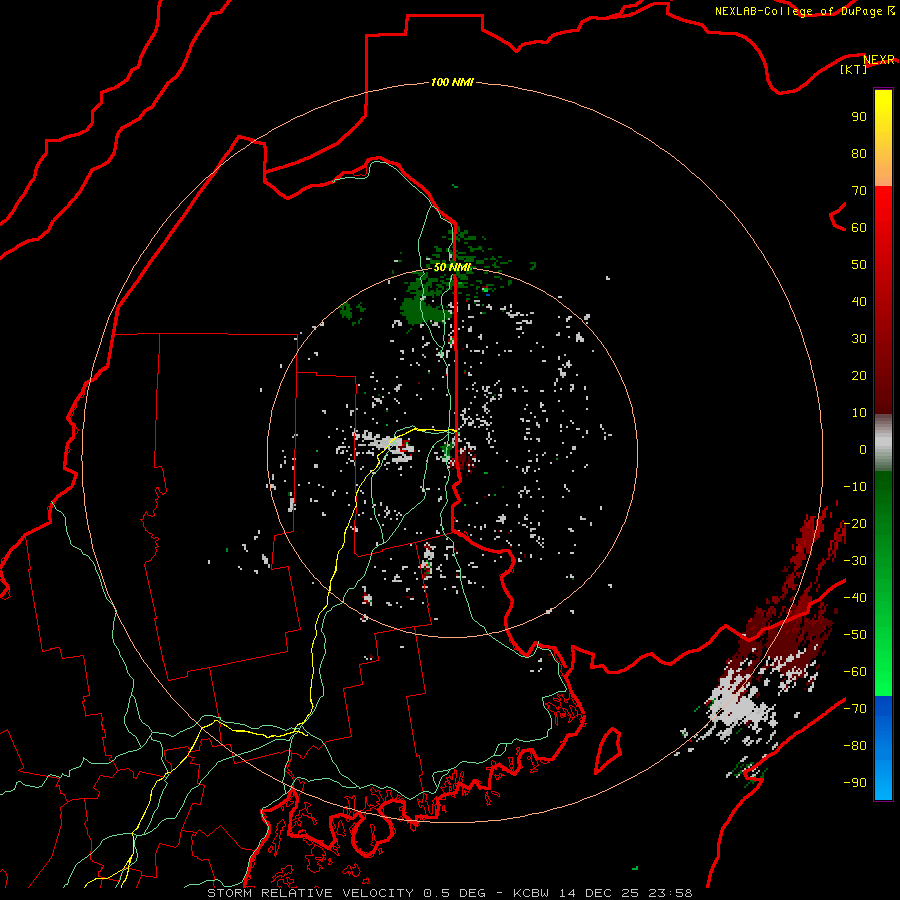The height and width of the screenshot is (900, 900).
Task: Click the 100 NMI range ring label
Action: coord(452,82)
